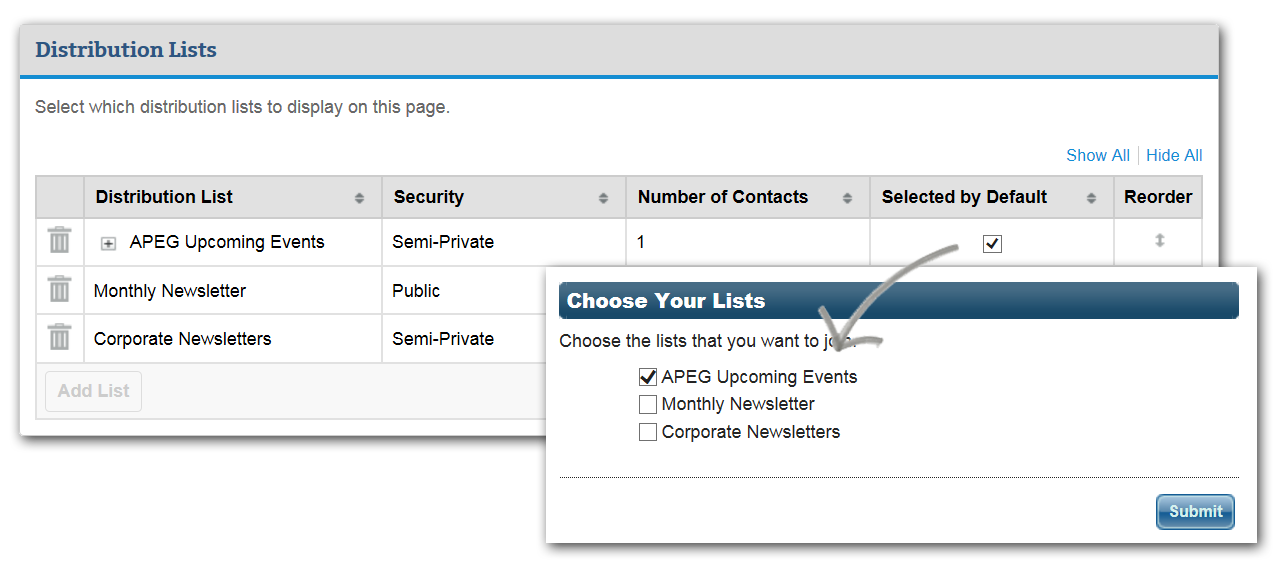Remove Corporate Newsletters using trash icon
1276x567 pixels.
pos(60,337)
